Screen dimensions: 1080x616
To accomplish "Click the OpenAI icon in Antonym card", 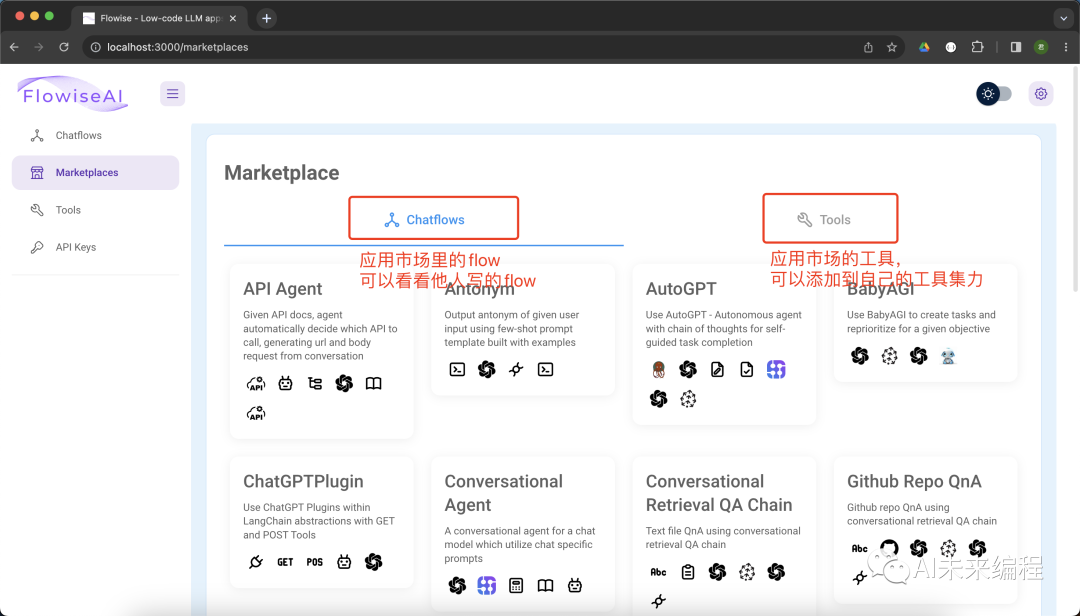I will click(487, 369).
